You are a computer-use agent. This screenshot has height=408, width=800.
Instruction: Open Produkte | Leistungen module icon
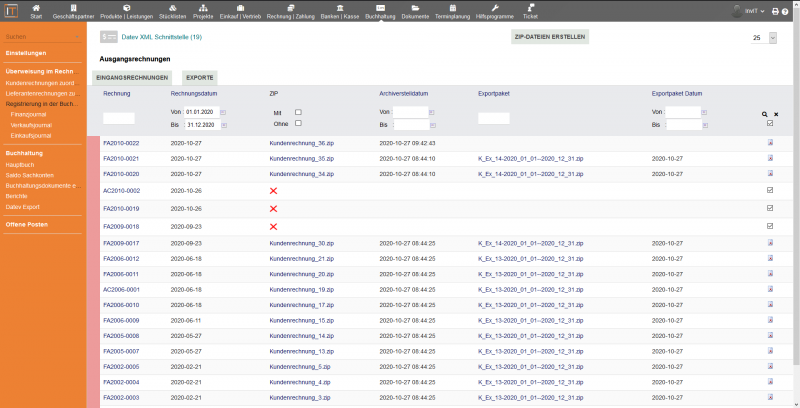tap(127, 8)
